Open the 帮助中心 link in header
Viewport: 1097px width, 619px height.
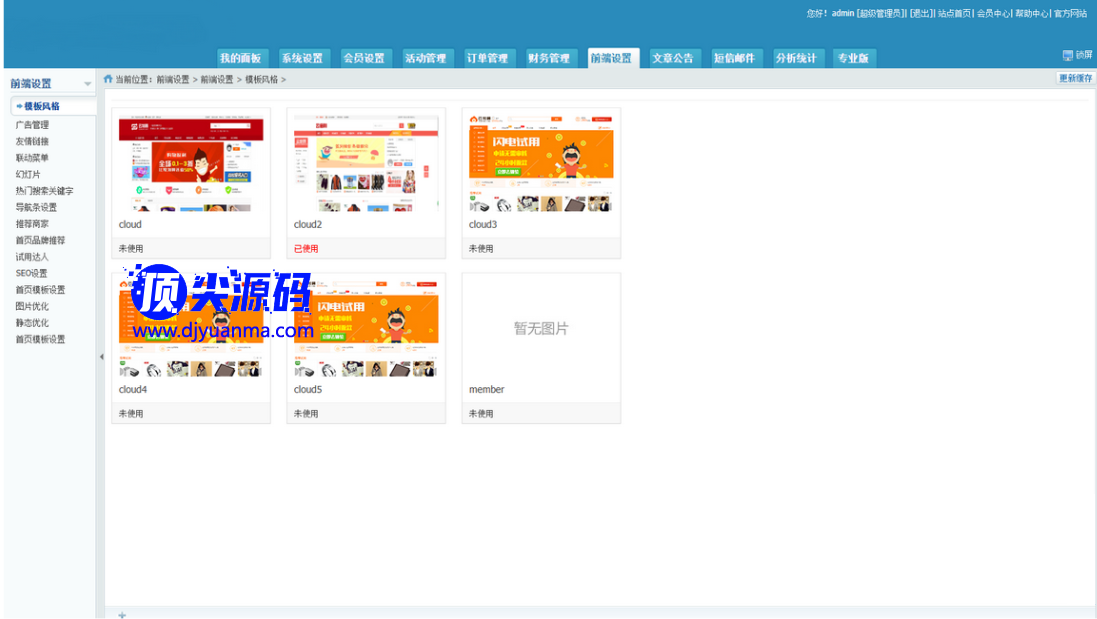[1032, 13]
